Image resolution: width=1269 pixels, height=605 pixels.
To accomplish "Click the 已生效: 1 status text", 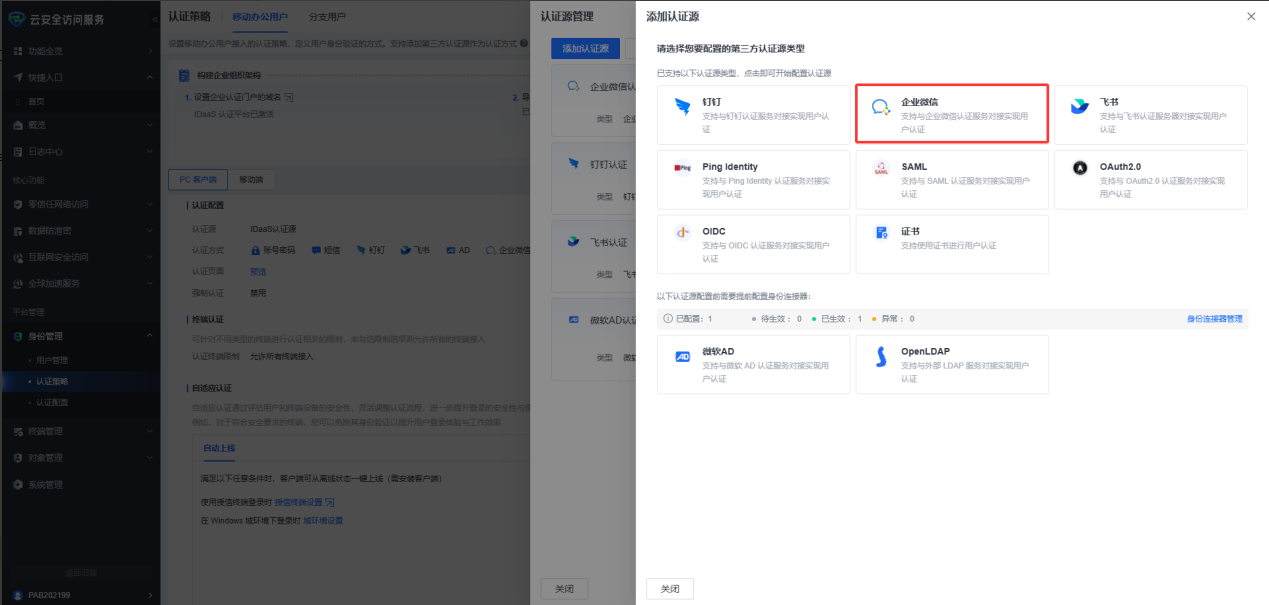I will (x=840, y=319).
